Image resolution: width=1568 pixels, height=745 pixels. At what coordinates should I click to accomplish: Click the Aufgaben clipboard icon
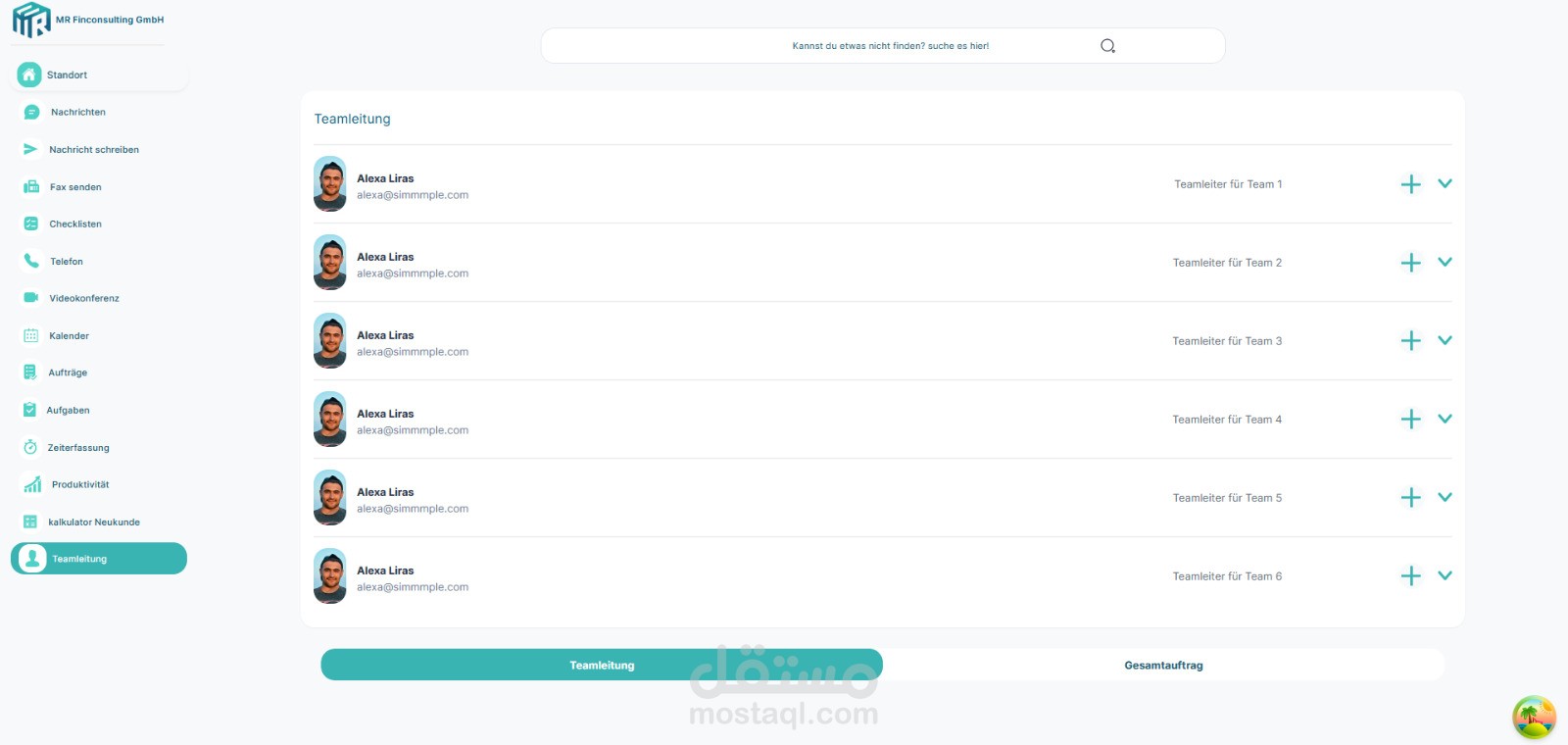(30, 410)
